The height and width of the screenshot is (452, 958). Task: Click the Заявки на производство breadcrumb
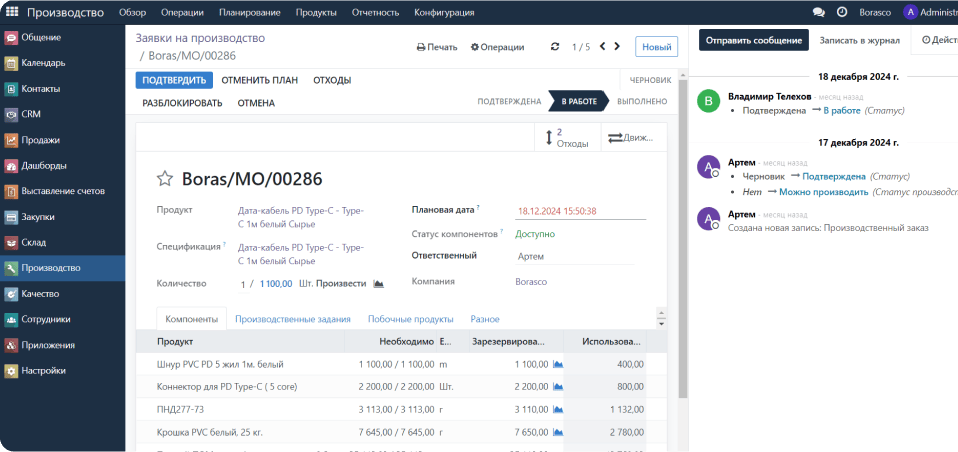(200, 38)
